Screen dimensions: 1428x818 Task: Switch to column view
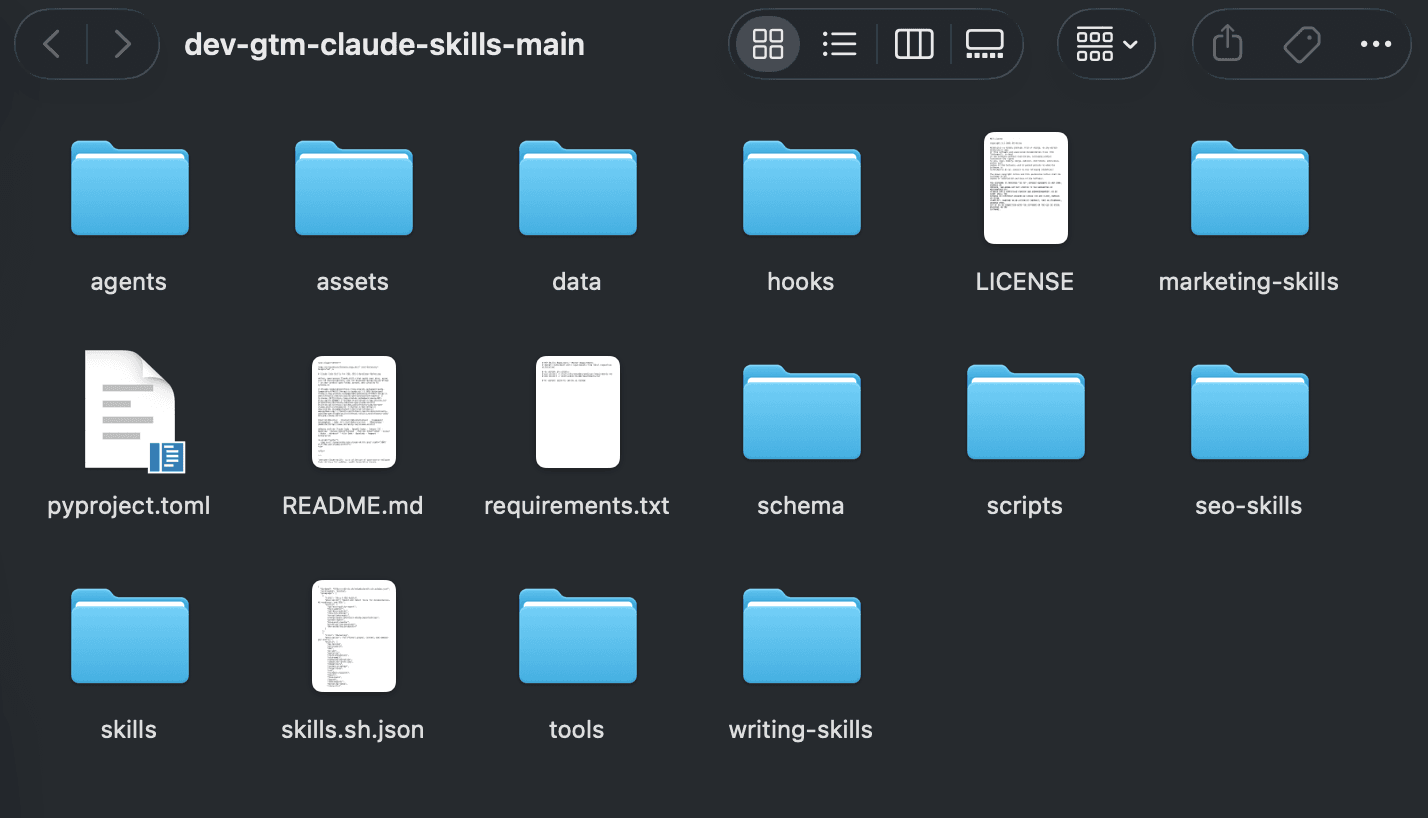tap(914, 44)
